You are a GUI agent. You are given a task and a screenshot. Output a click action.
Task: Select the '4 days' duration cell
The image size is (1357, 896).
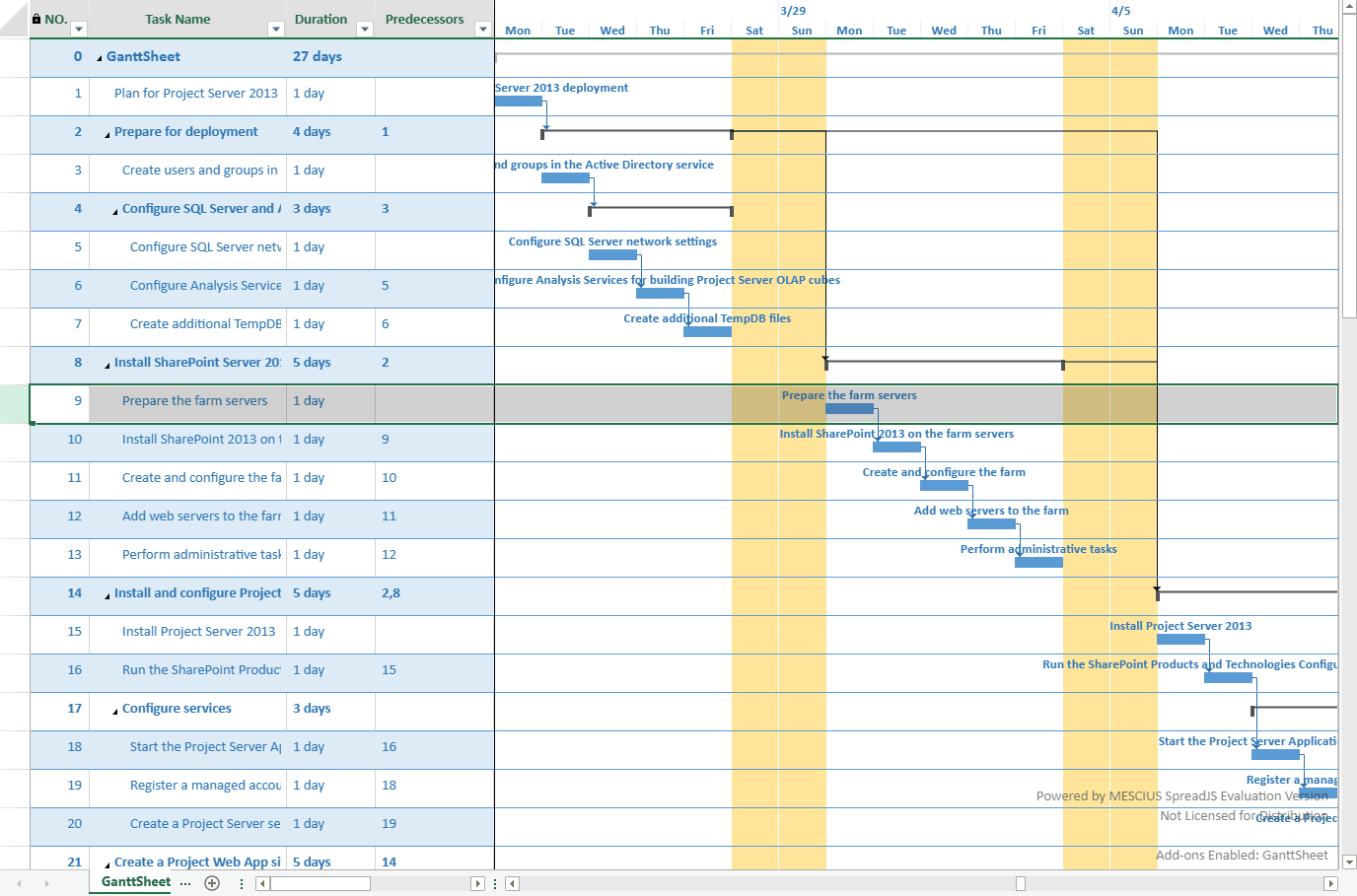coord(330,133)
